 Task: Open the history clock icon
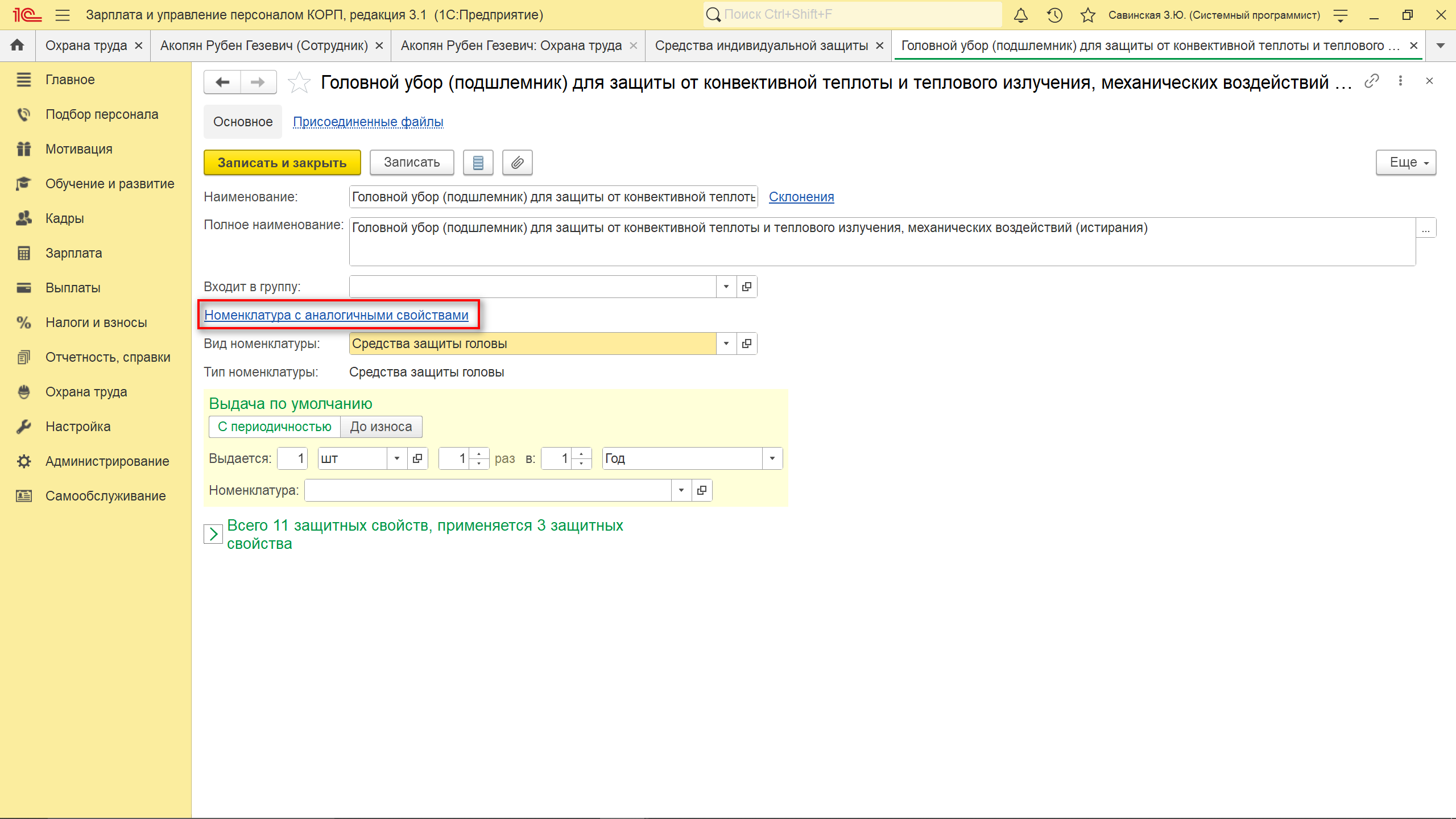1054,15
